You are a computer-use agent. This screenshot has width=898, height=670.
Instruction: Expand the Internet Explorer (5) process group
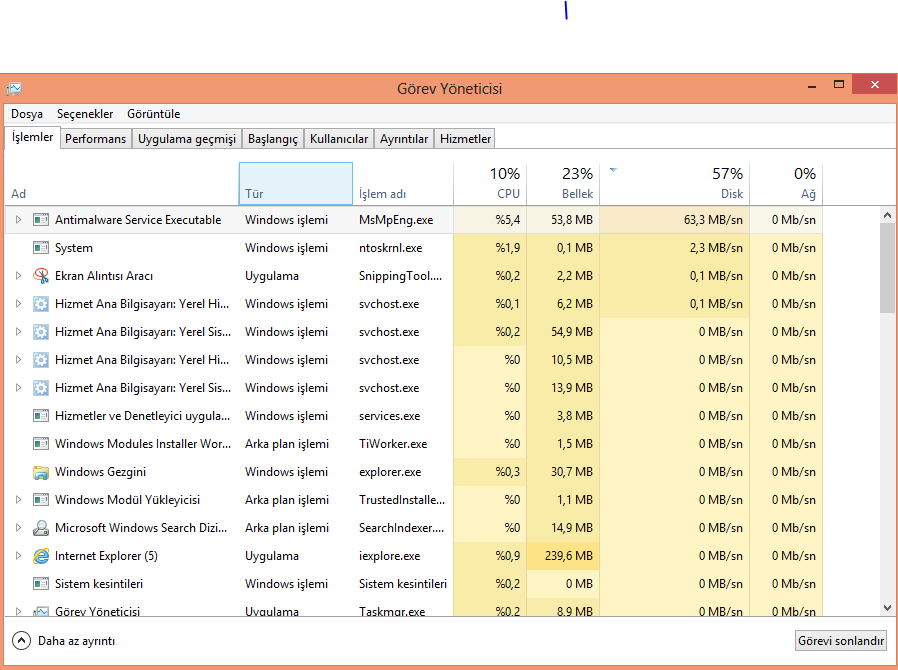tap(18, 556)
